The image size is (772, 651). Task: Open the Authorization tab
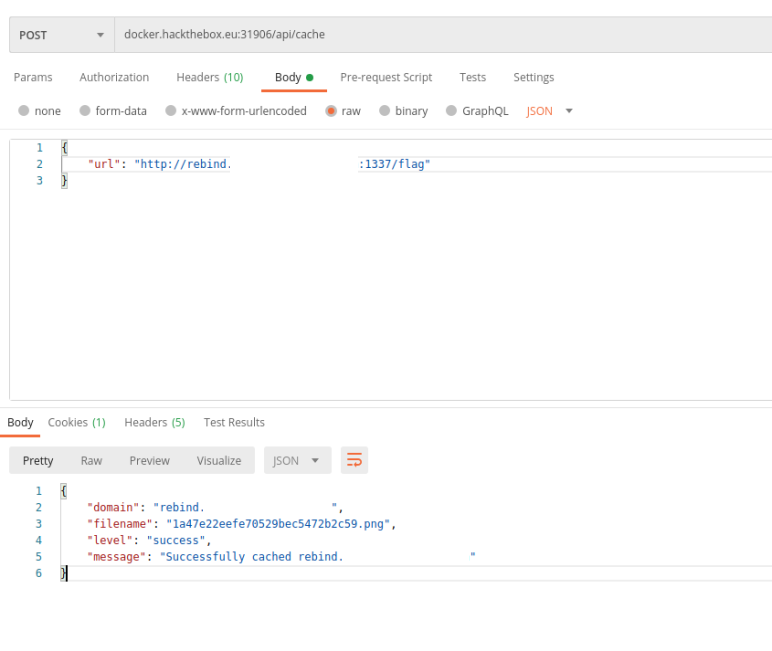tap(114, 78)
